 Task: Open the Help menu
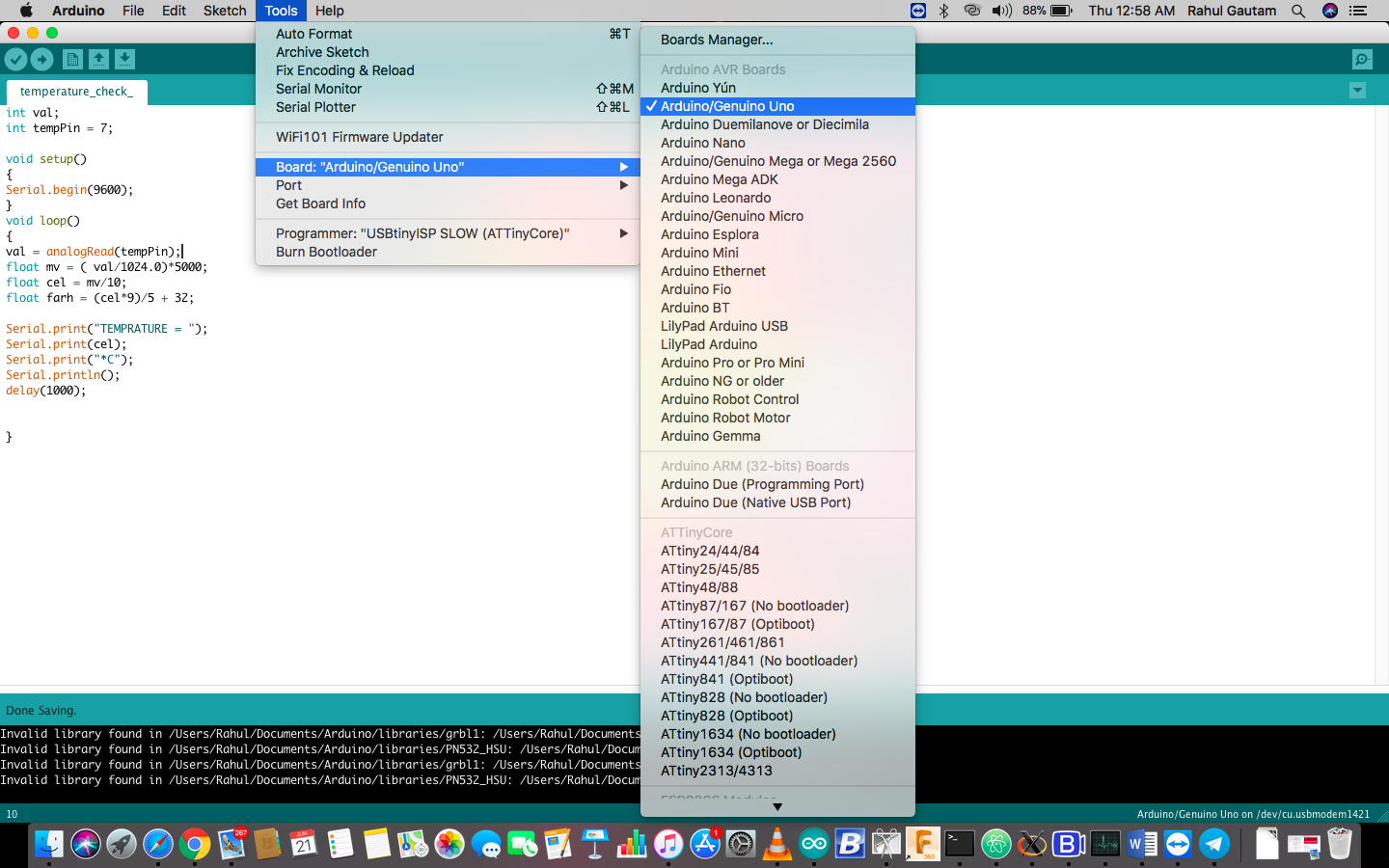(x=329, y=11)
